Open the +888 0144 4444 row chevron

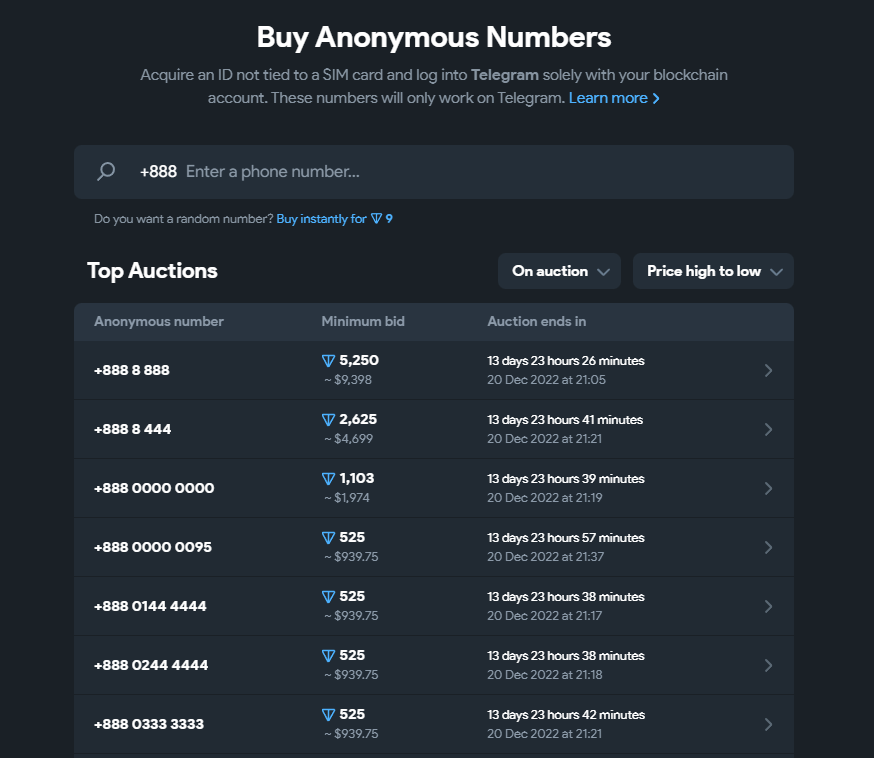pyautogui.click(x=768, y=606)
